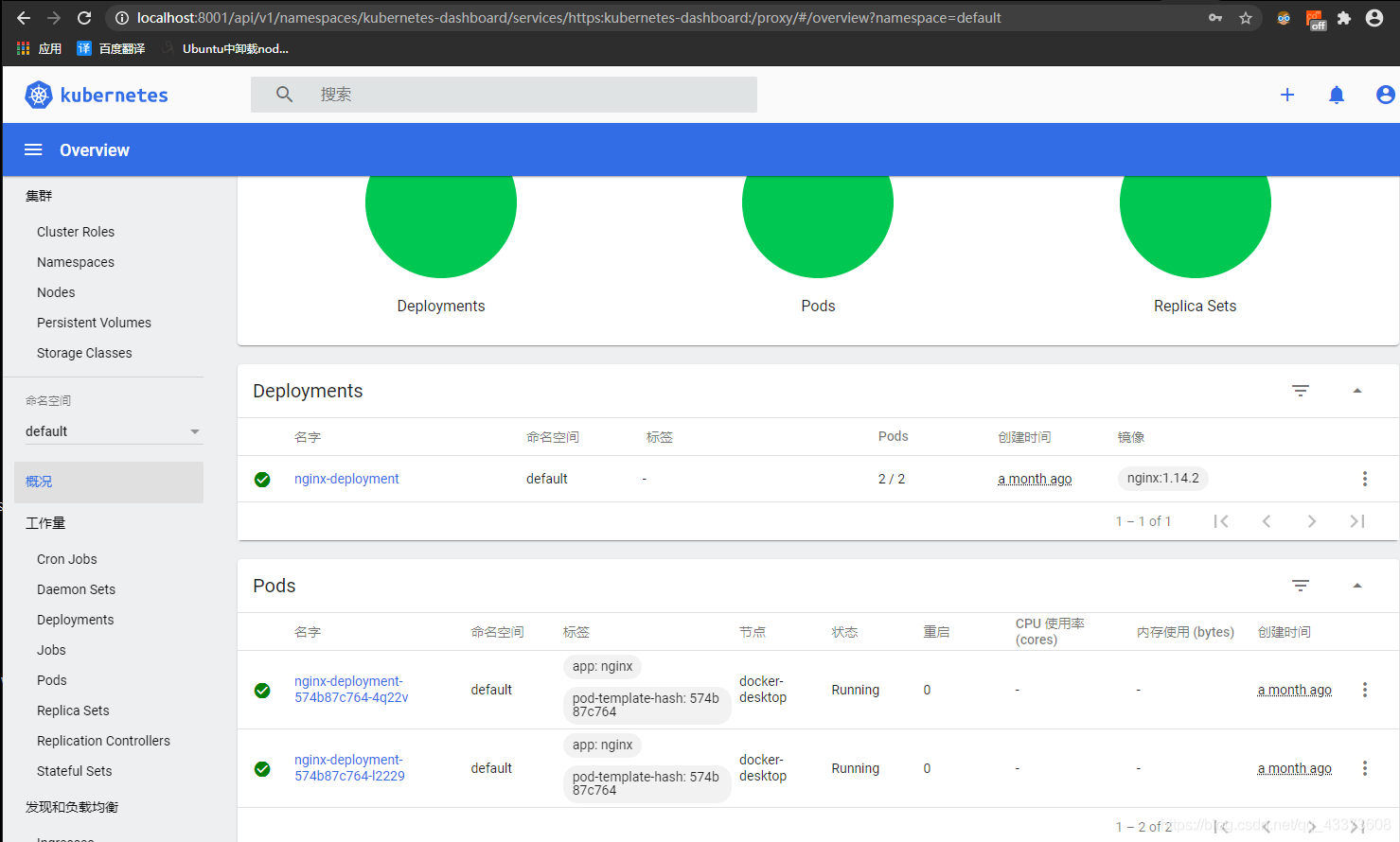
Task: Open Stateful Sets in the sidebar
Action: [74, 771]
